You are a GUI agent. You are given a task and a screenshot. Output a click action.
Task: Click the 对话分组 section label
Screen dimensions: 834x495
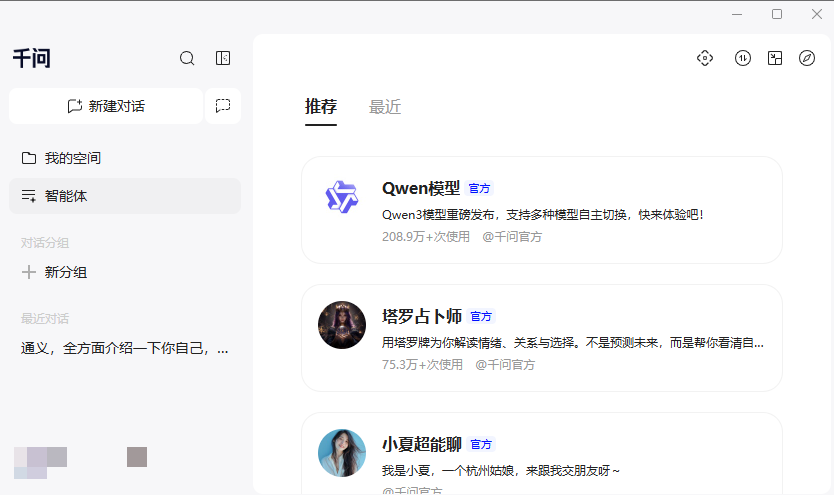tap(45, 243)
